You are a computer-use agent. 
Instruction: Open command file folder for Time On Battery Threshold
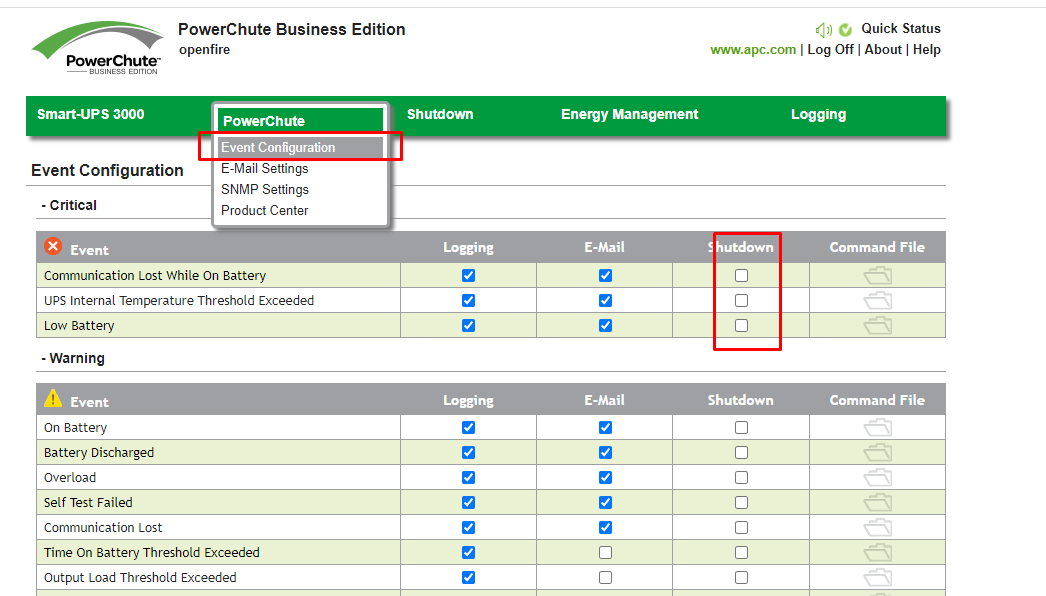(877, 553)
